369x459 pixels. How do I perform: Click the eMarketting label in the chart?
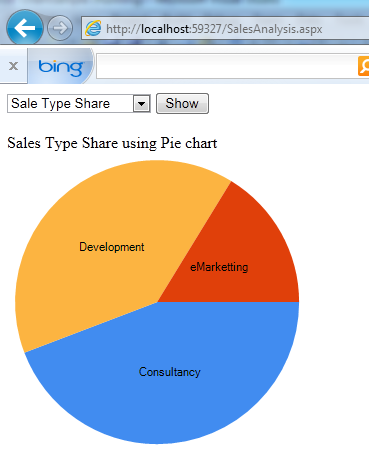219,267
